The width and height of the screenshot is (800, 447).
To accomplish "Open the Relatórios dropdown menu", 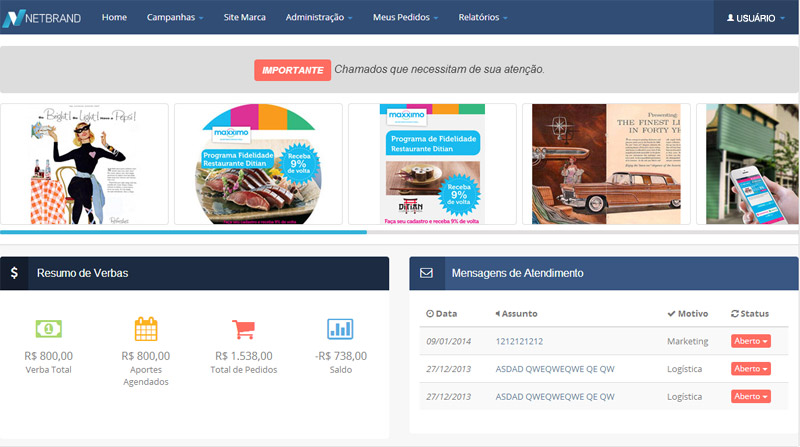I will (x=483, y=17).
